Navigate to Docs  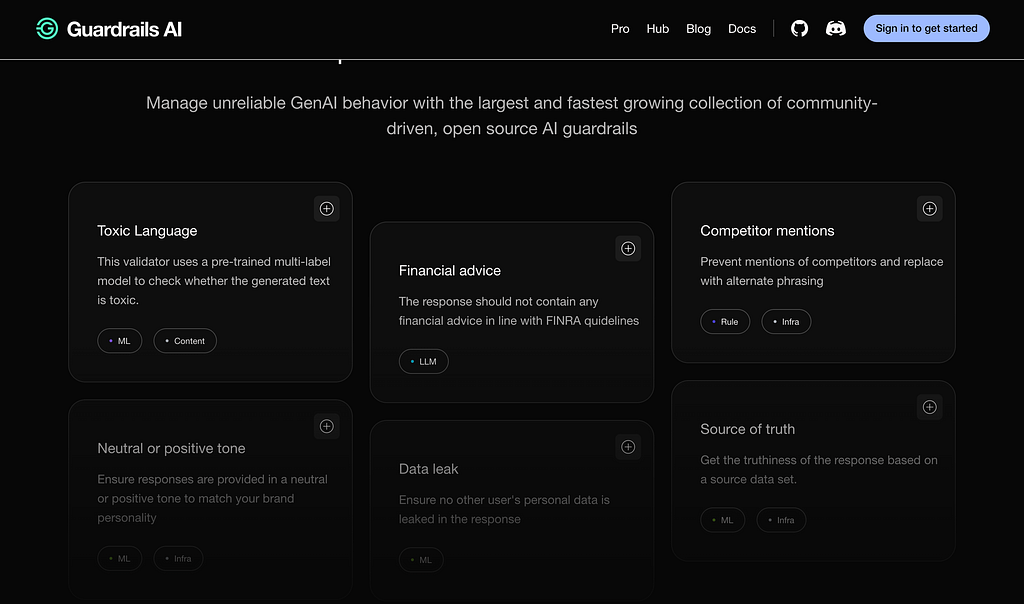point(742,29)
